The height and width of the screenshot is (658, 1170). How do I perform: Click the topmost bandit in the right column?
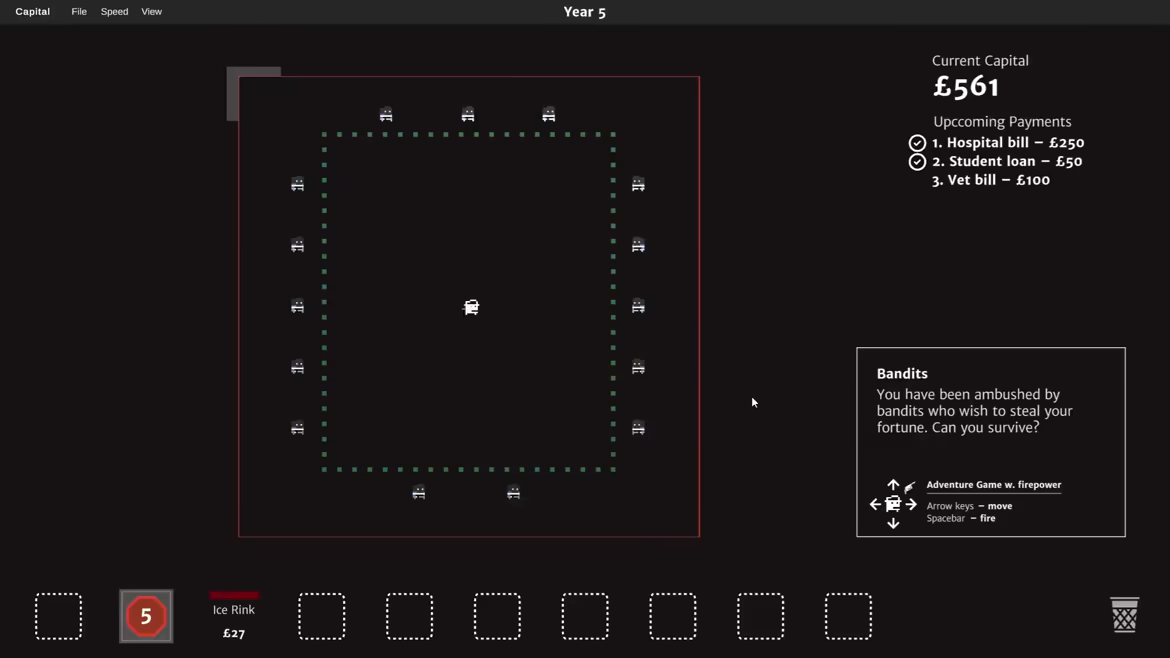638,184
